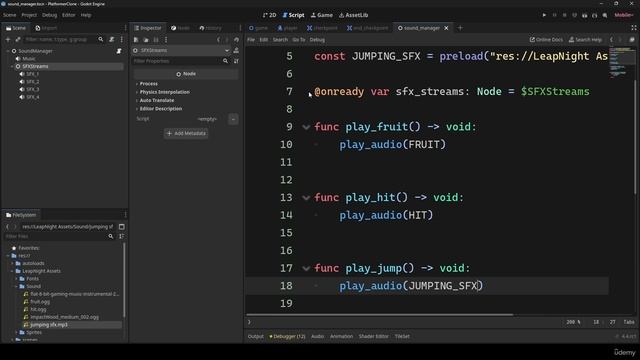
Task: Open the Project menu
Action: 29,15
